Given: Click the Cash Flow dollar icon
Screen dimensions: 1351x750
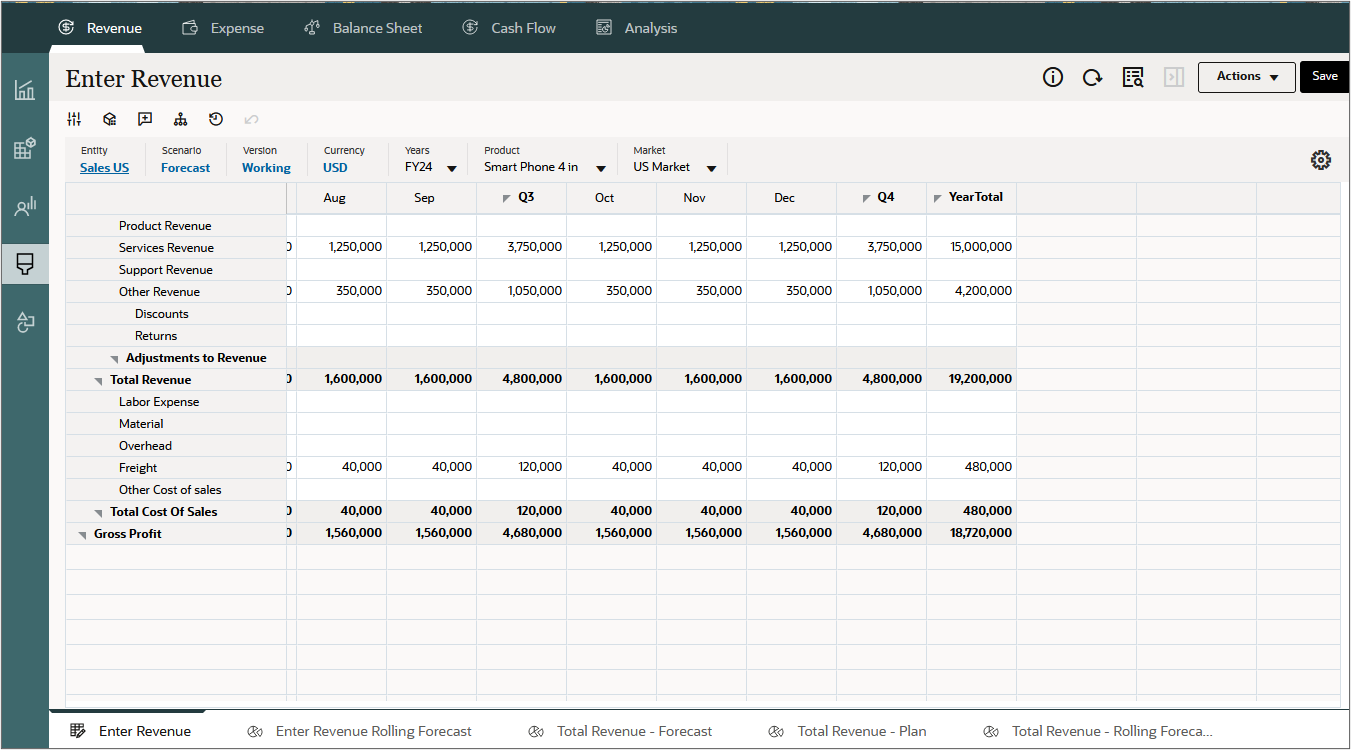Looking at the screenshot, I should (x=470, y=27).
